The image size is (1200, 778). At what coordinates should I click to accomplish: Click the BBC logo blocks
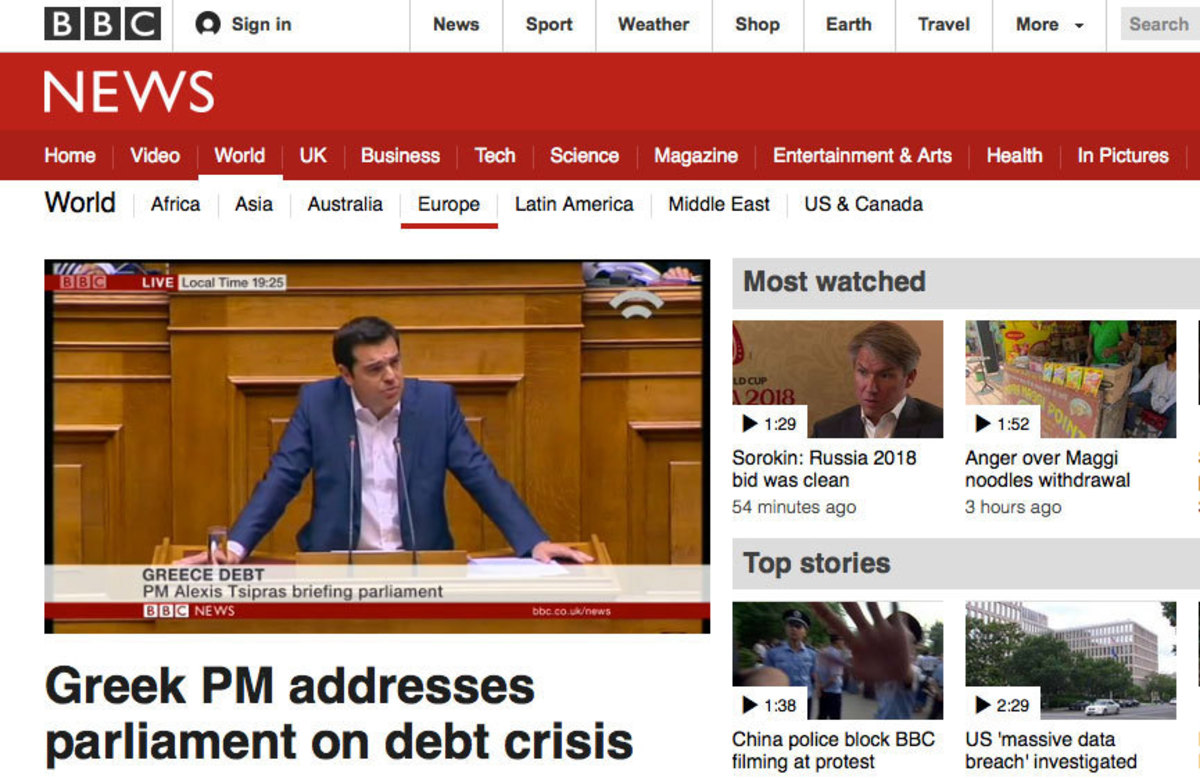[x=102, y=24]
